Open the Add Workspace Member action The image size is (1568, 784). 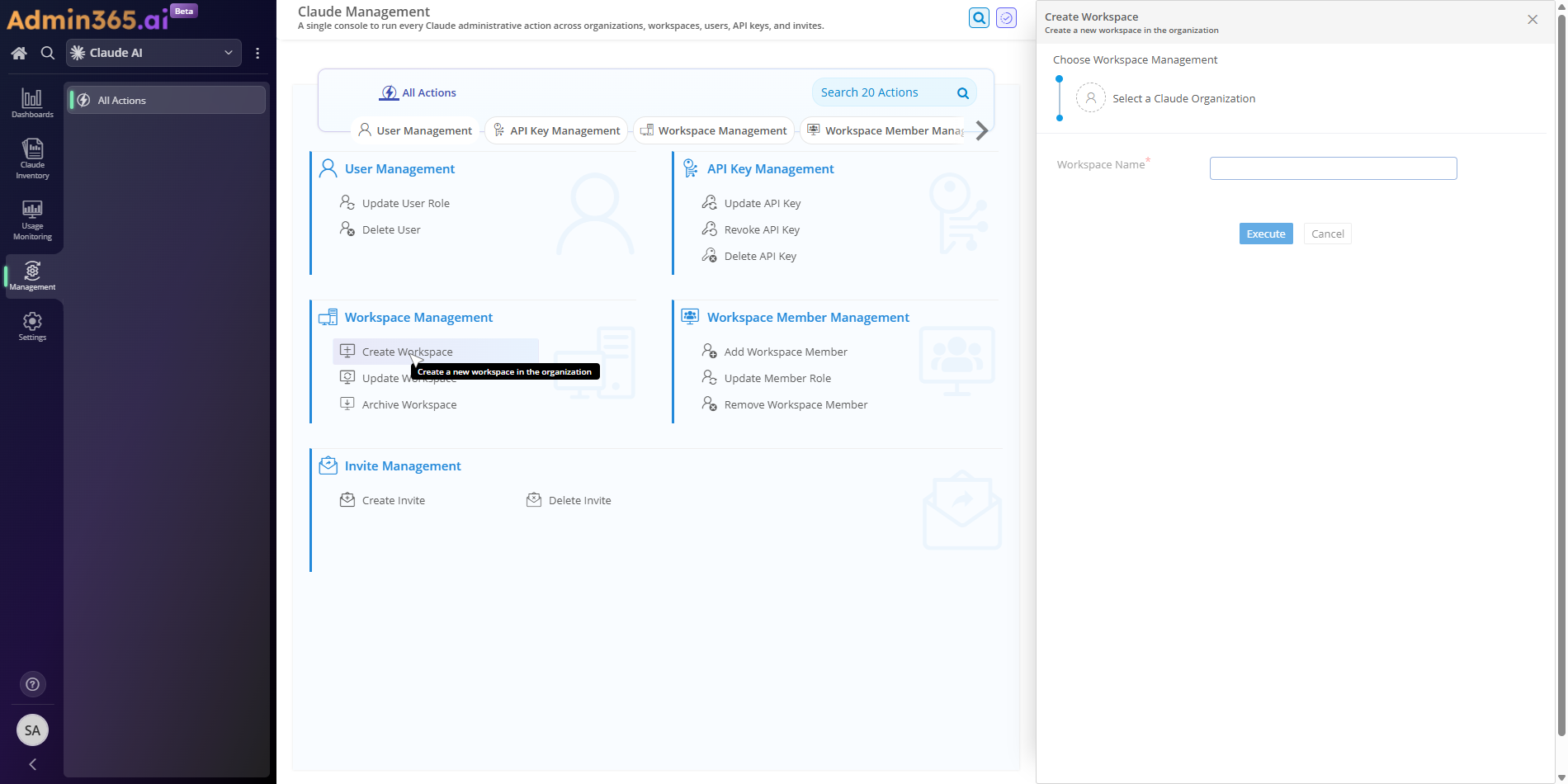tap(775, 352)
